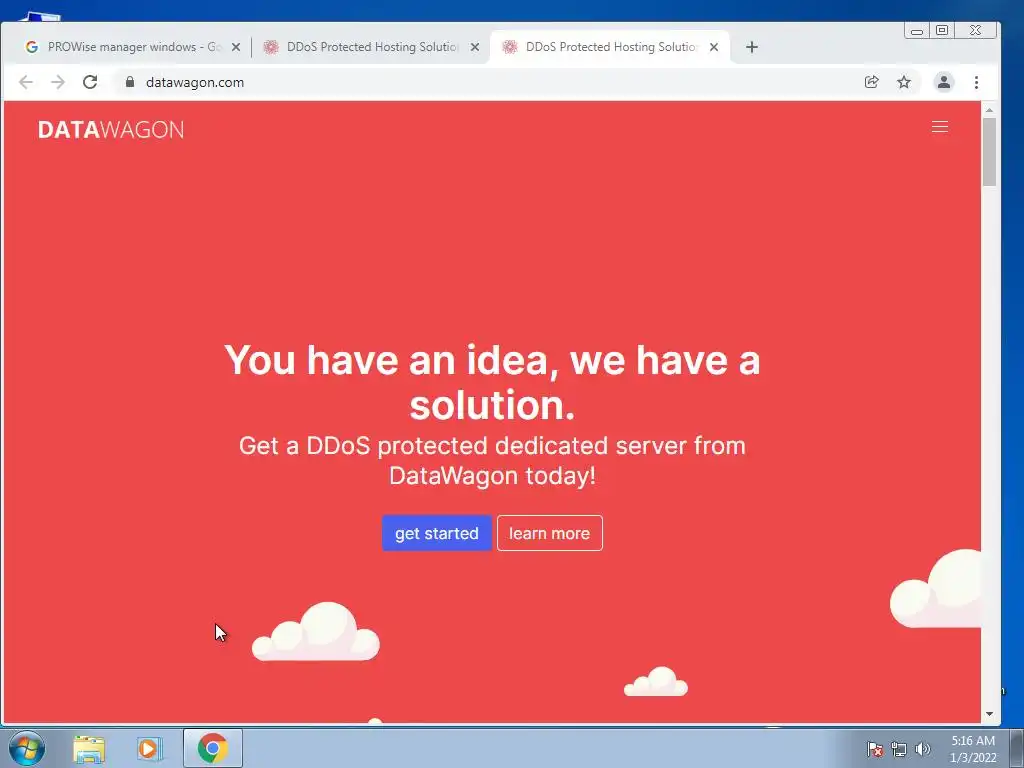Click the page scrollbar up arrow
Viewport: 1024px width, 768px height.
pos(989,110)
